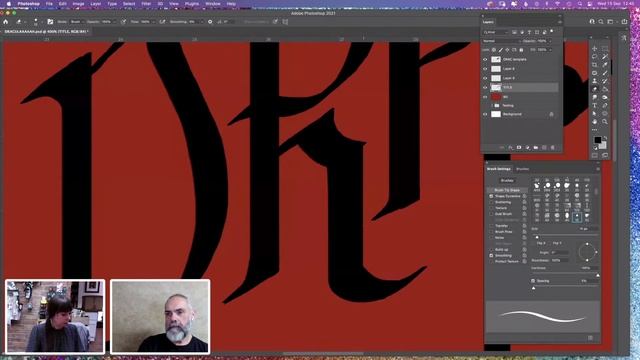
Task: Open layer blend mode Normal dropdown
Action: [x=501, y=41]
